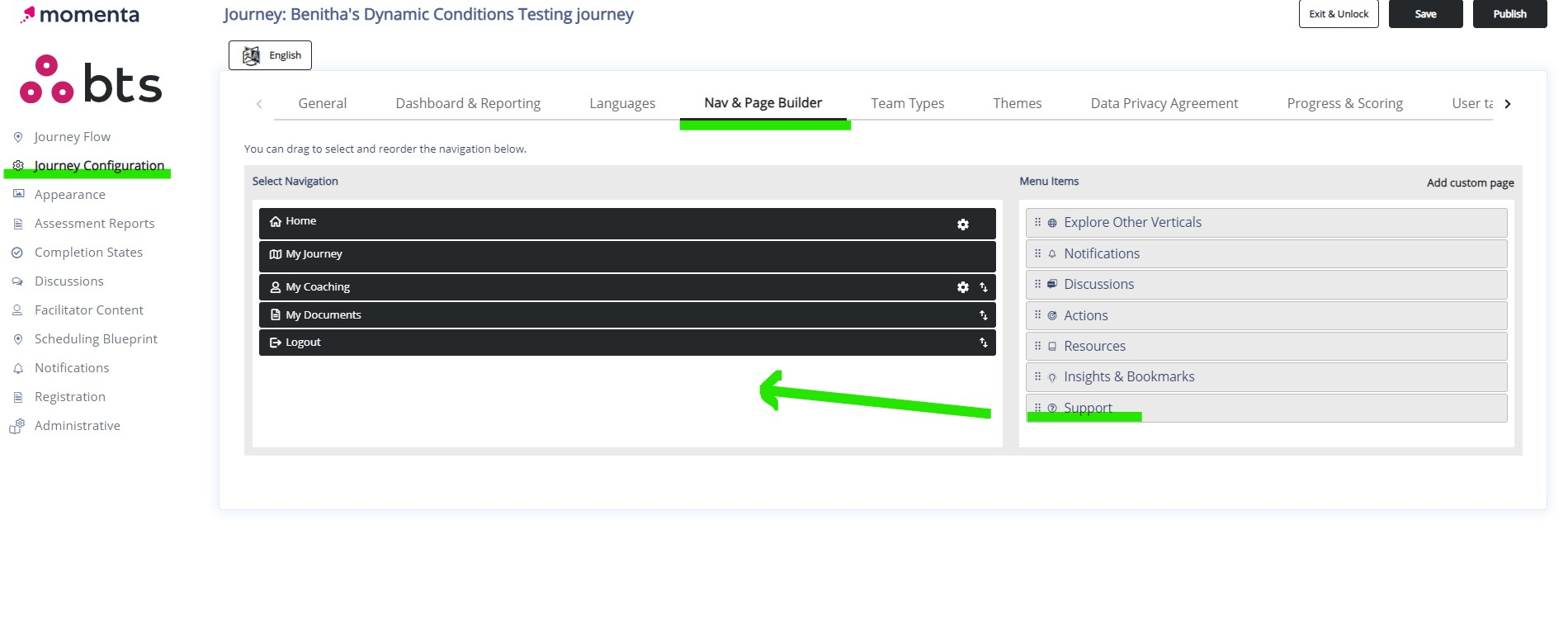The width and height of the screenshot is (1568, 624).
Task: Click the momenta logo
Action: pos(80,14)
